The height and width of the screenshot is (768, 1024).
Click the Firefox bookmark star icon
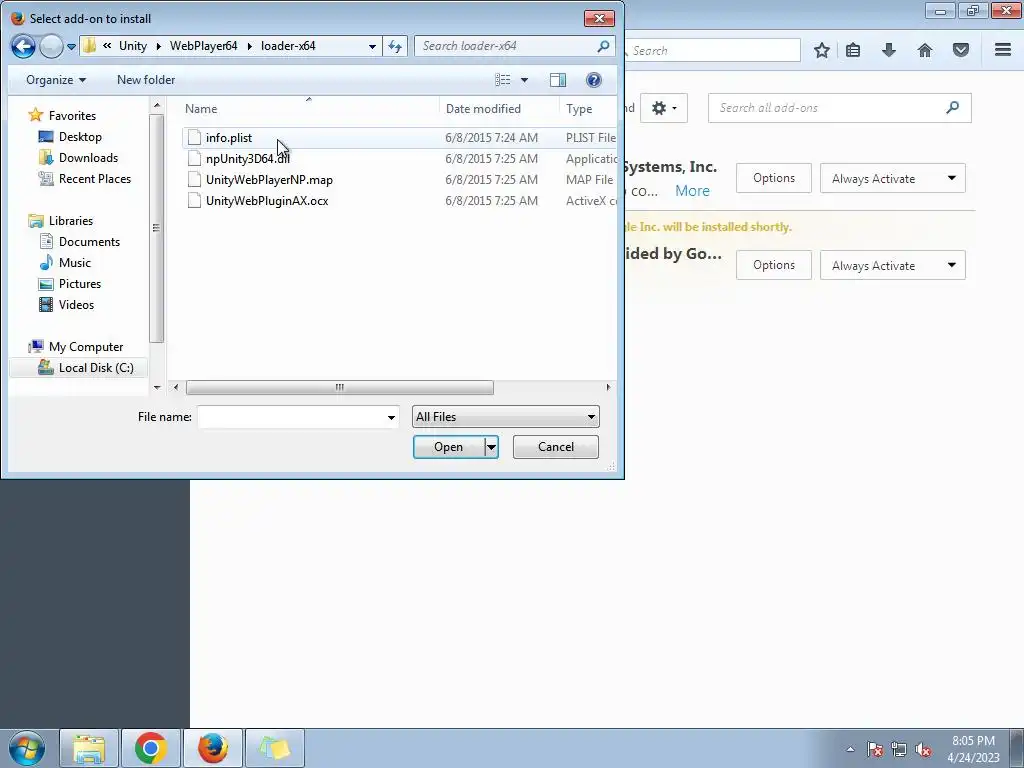pyautogui.click(x=822, y=50)
